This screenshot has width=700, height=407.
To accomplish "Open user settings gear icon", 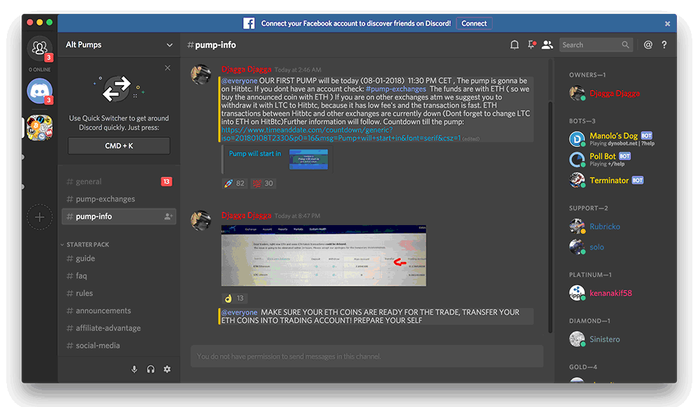I will click(x=167, y=369).
